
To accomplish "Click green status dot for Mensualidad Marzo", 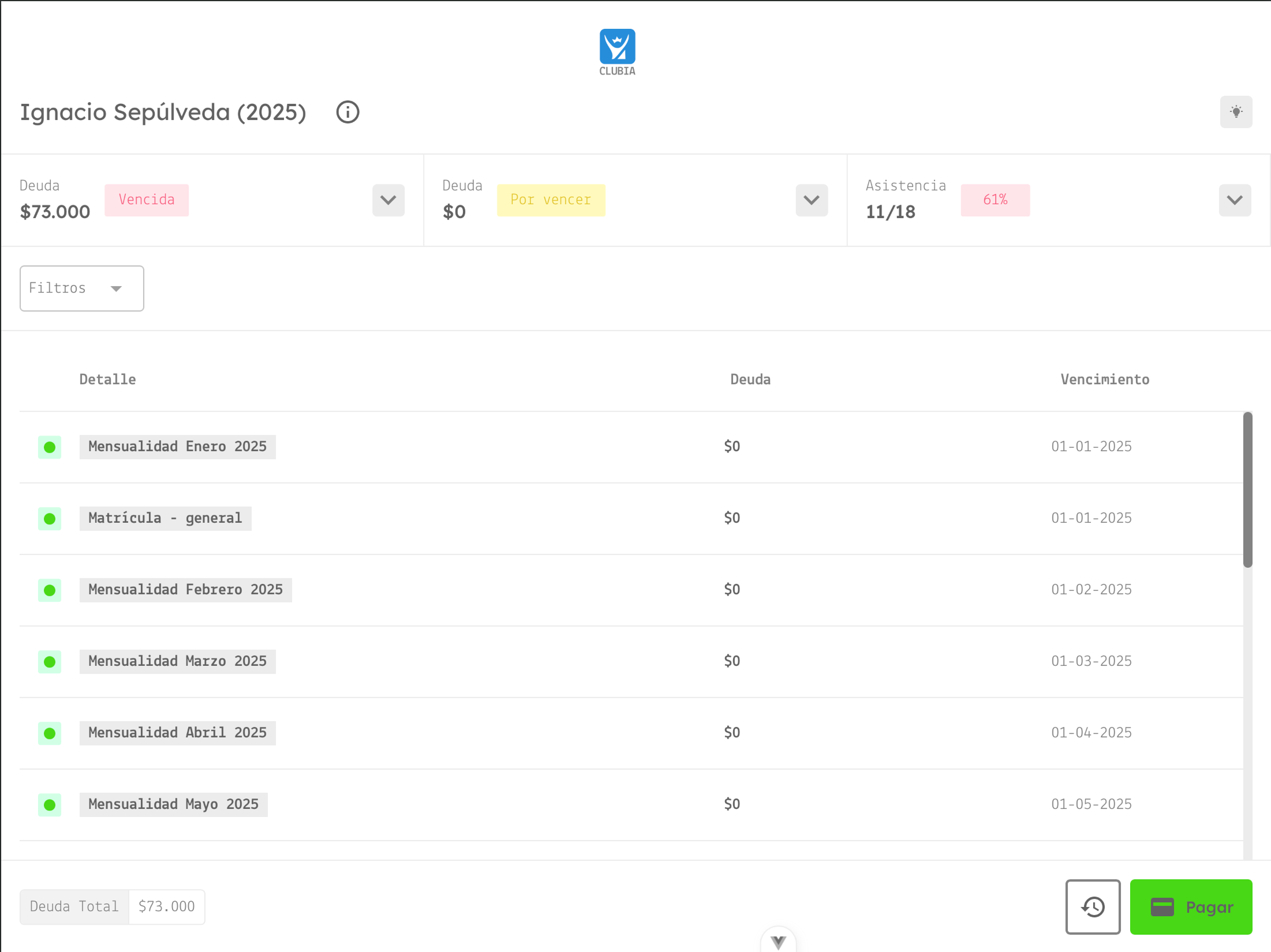I will [50, 662].
